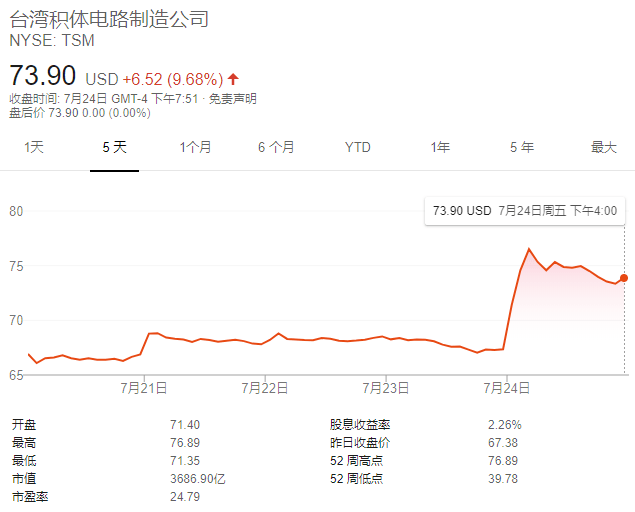Click the NYSE: TSM ticker text
The height and width of the screenshot is (512, 635).
[52, 41]
